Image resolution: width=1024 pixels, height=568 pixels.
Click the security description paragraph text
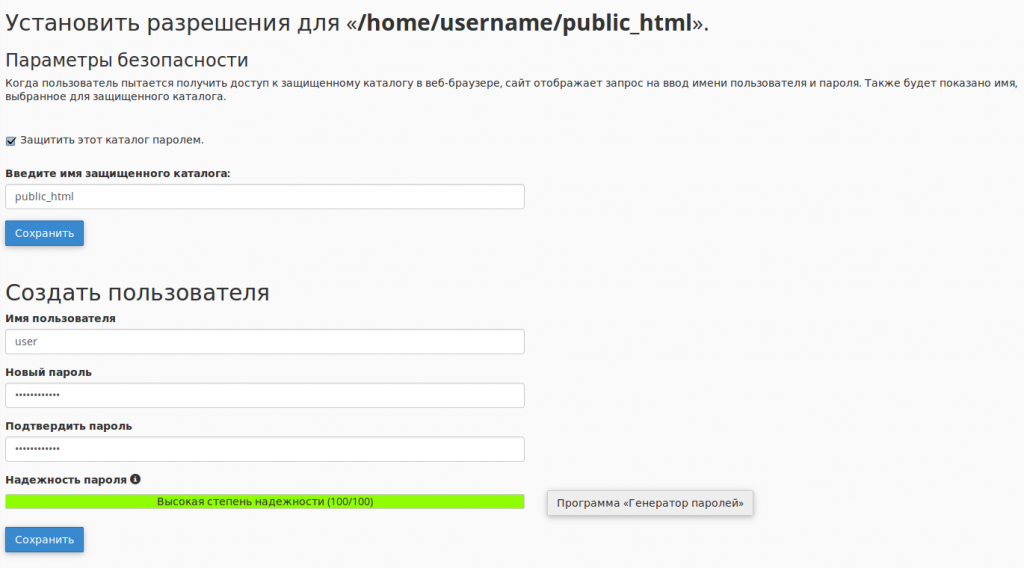tap(511, 89)
